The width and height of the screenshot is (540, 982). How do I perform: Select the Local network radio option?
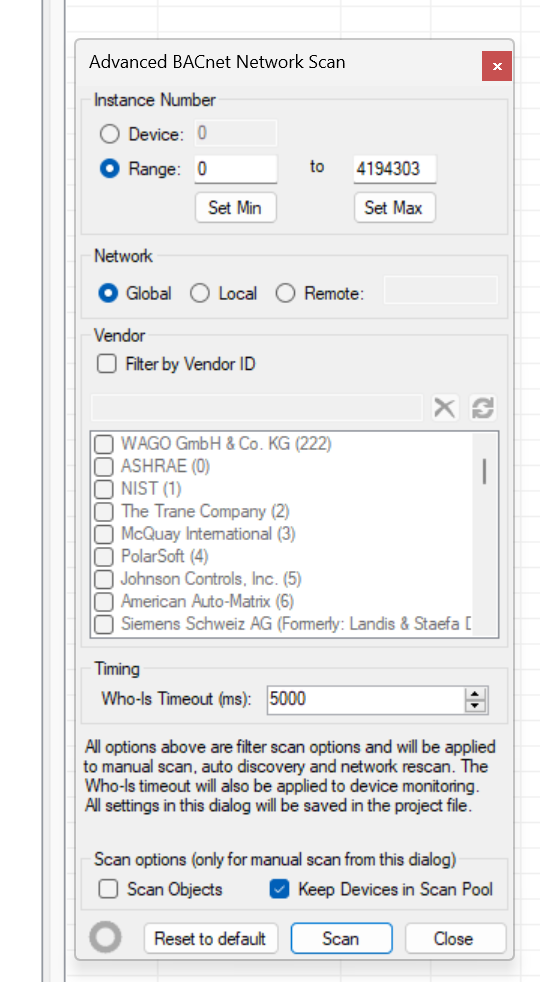tap(199, 293)
